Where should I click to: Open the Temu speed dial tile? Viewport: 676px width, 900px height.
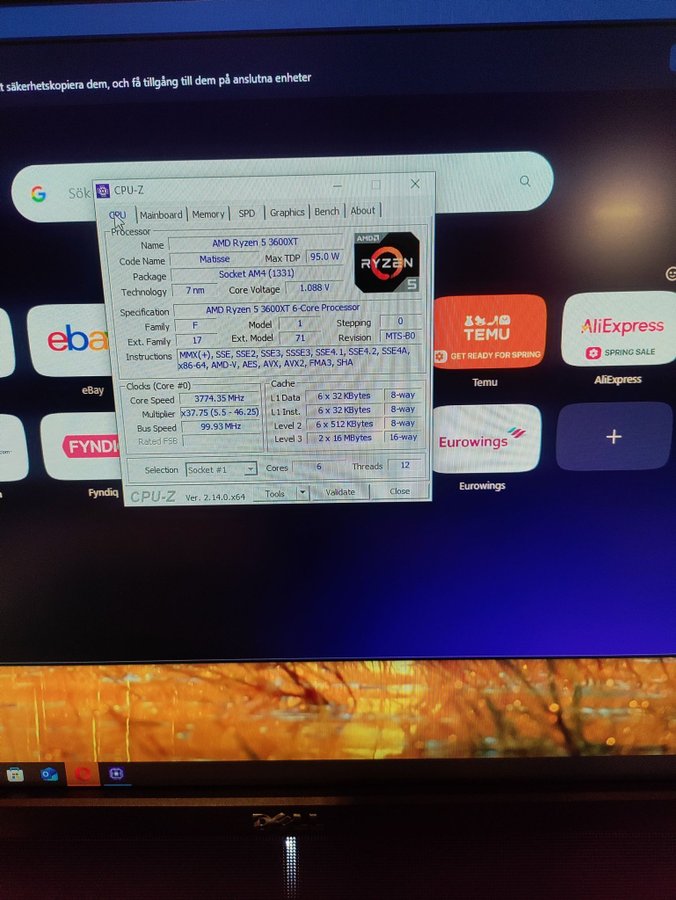click(x=488, y=332)
